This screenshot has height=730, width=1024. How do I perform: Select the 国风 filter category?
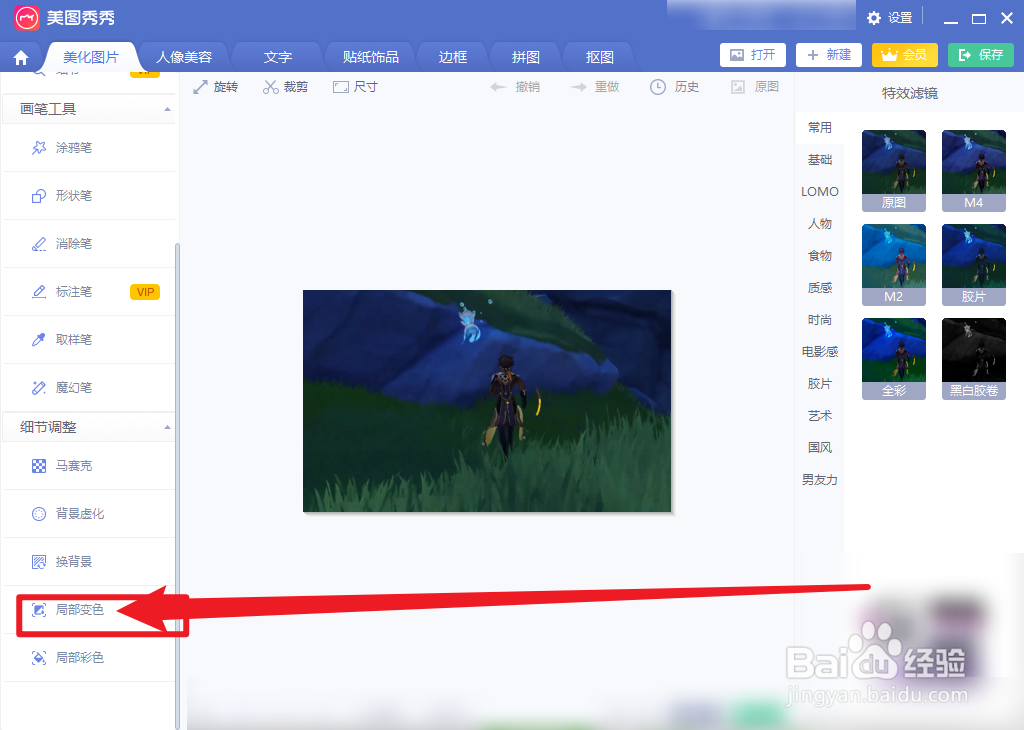[820, 448]
